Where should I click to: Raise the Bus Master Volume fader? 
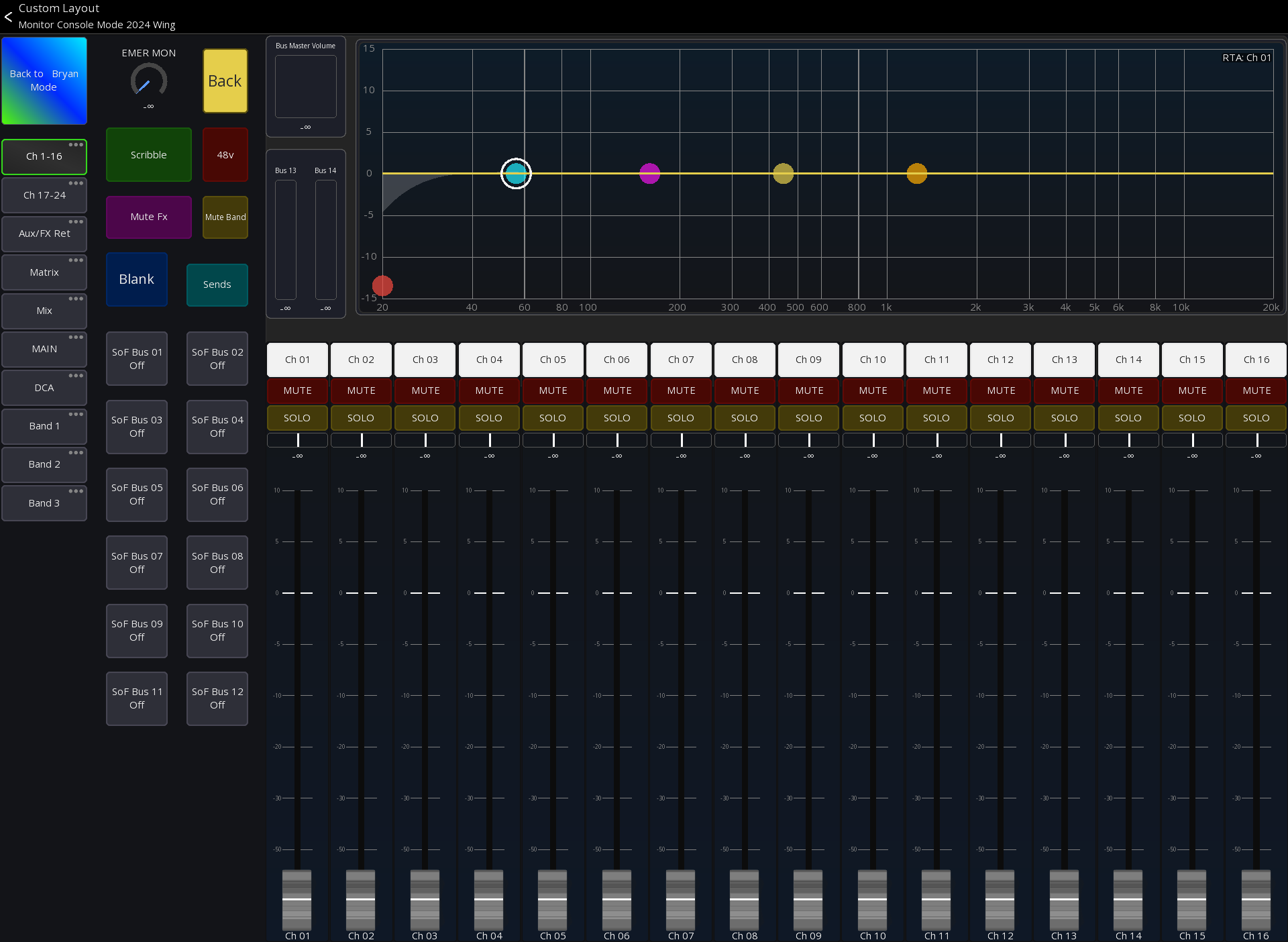(305, 86)
